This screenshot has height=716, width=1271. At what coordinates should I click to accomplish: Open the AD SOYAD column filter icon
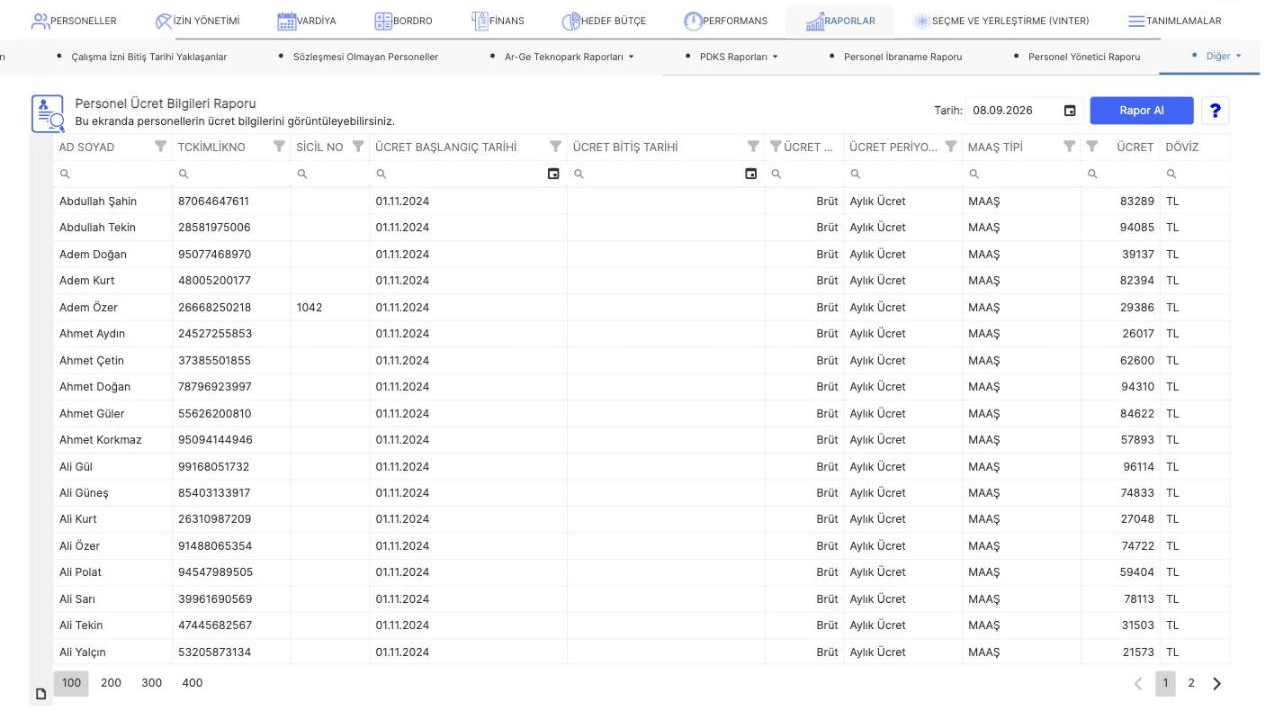tap(161, 148)
